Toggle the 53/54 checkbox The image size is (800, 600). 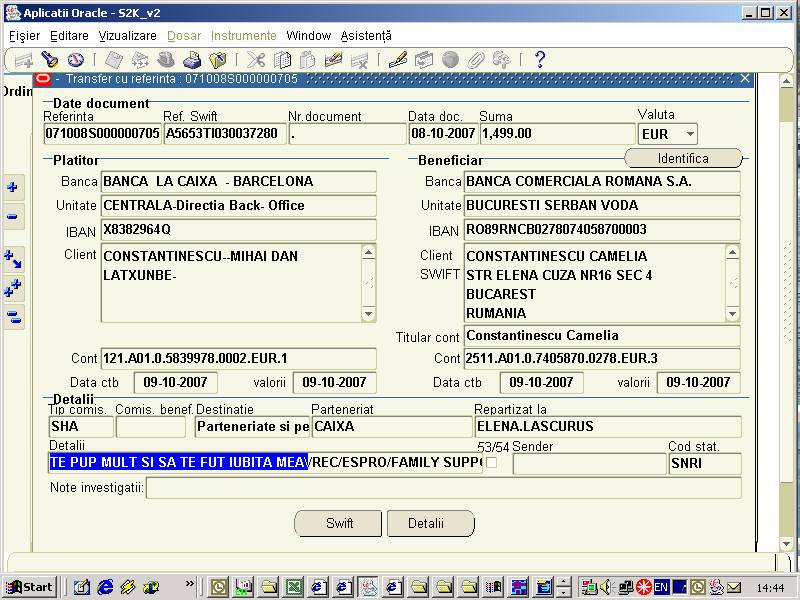[491, 463]
